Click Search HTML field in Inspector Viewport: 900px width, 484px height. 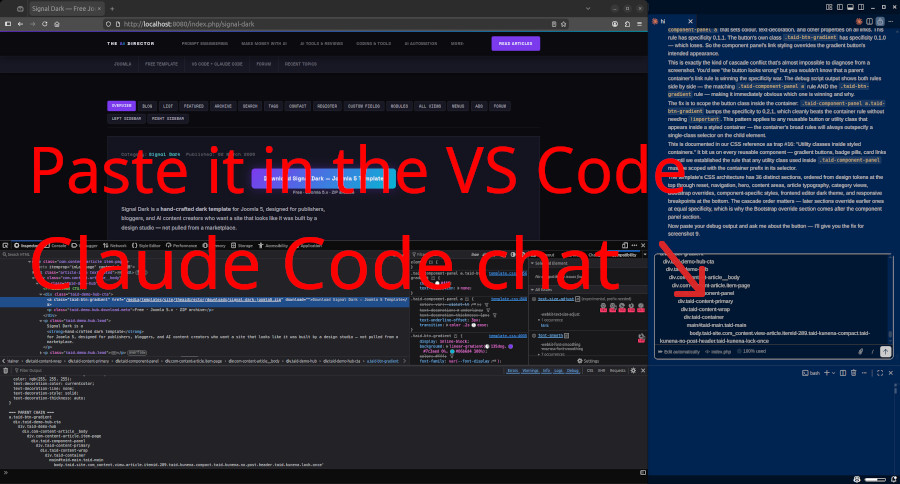(x=204, y=254)
